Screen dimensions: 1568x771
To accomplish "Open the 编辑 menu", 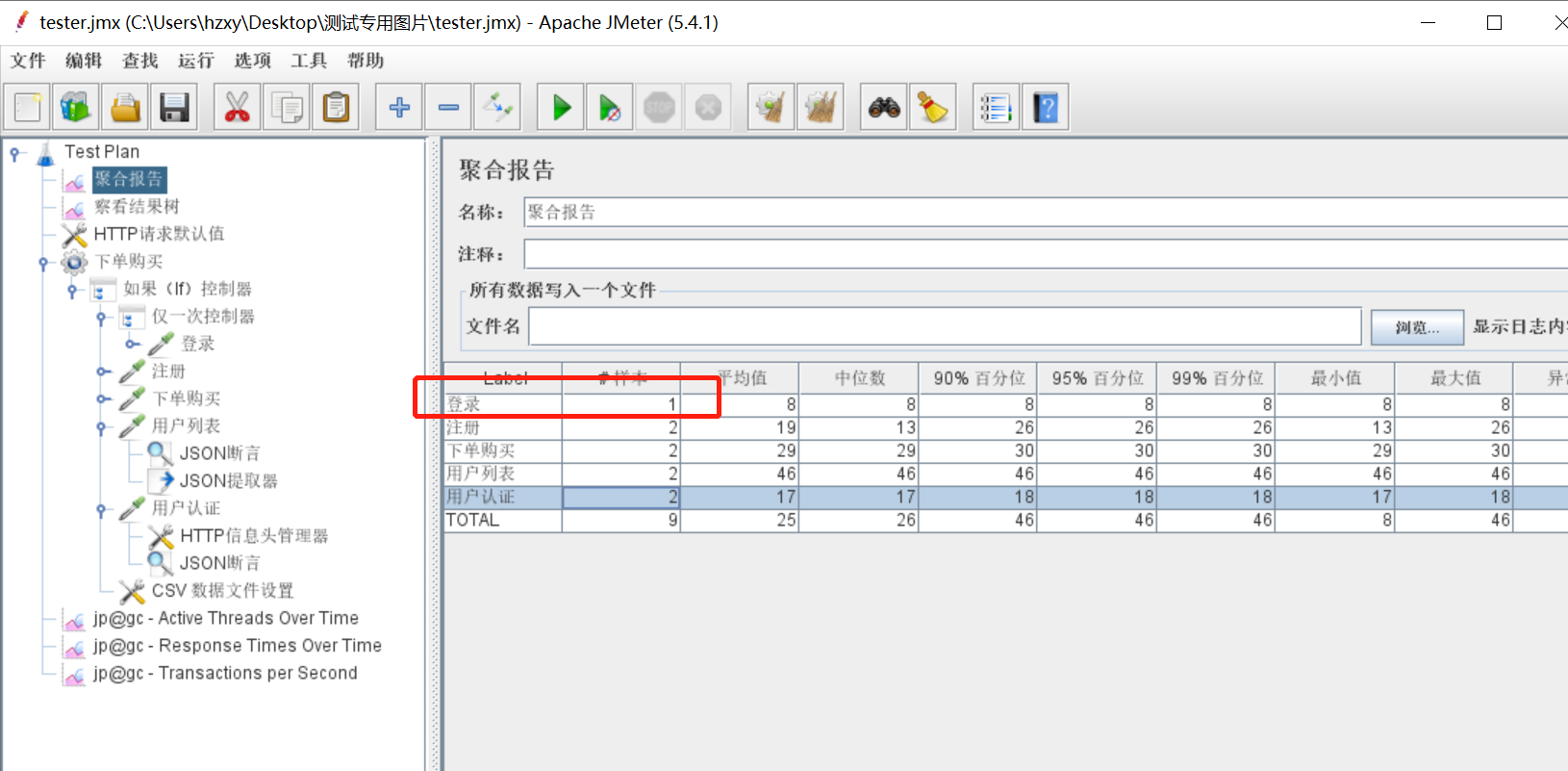I will point(84,61).
